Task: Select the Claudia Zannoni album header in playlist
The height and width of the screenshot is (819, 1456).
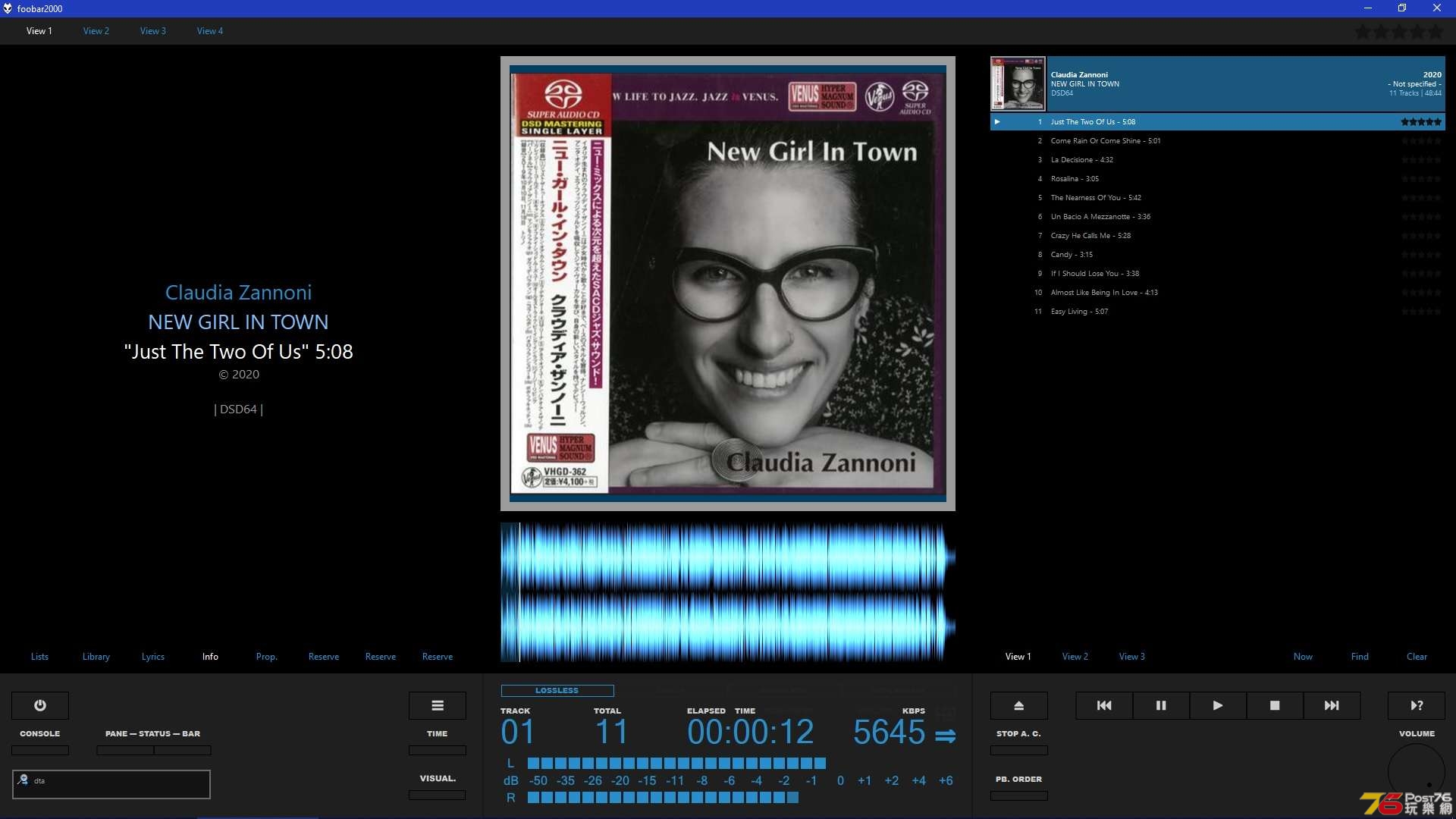Action: [x=1218, y=83]
